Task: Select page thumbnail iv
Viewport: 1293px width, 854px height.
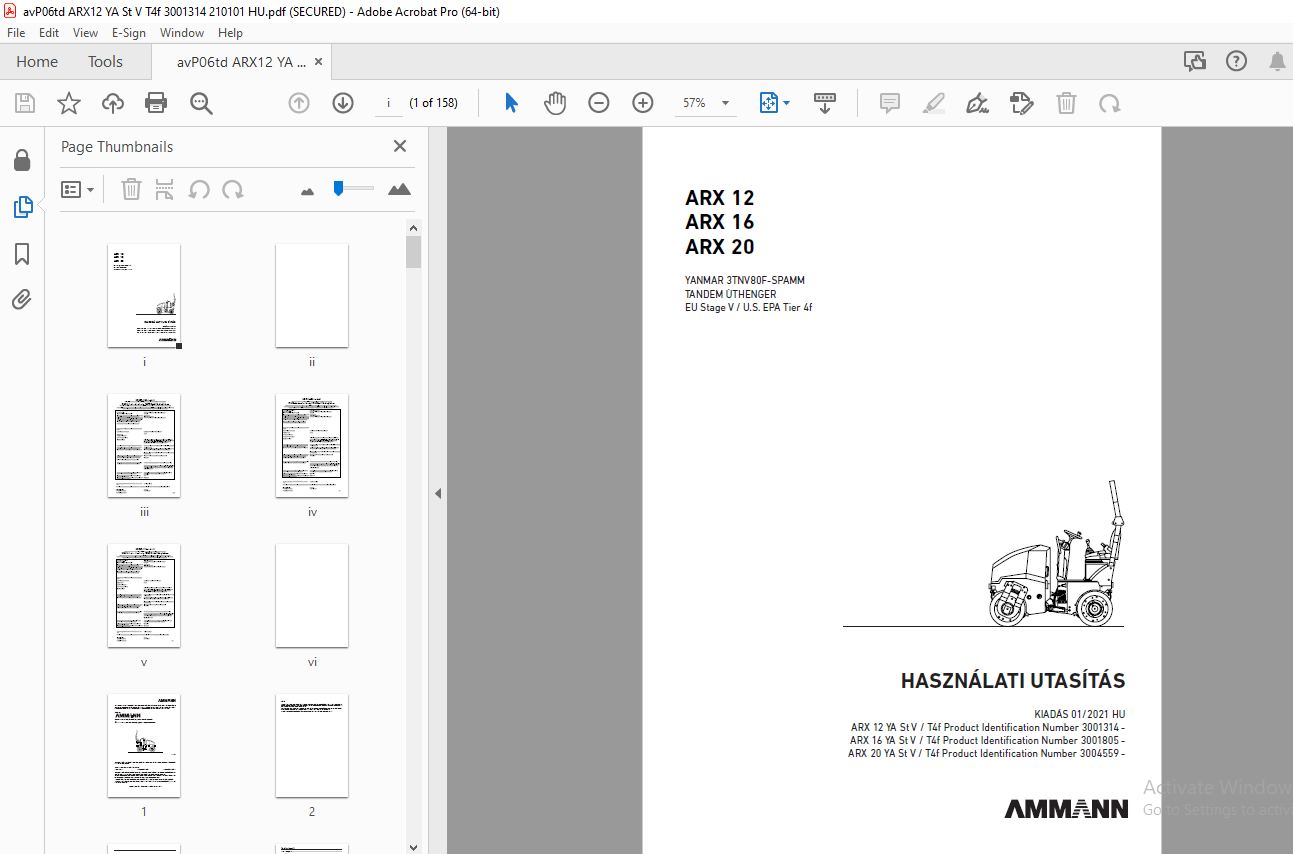Action: (312, 446)
